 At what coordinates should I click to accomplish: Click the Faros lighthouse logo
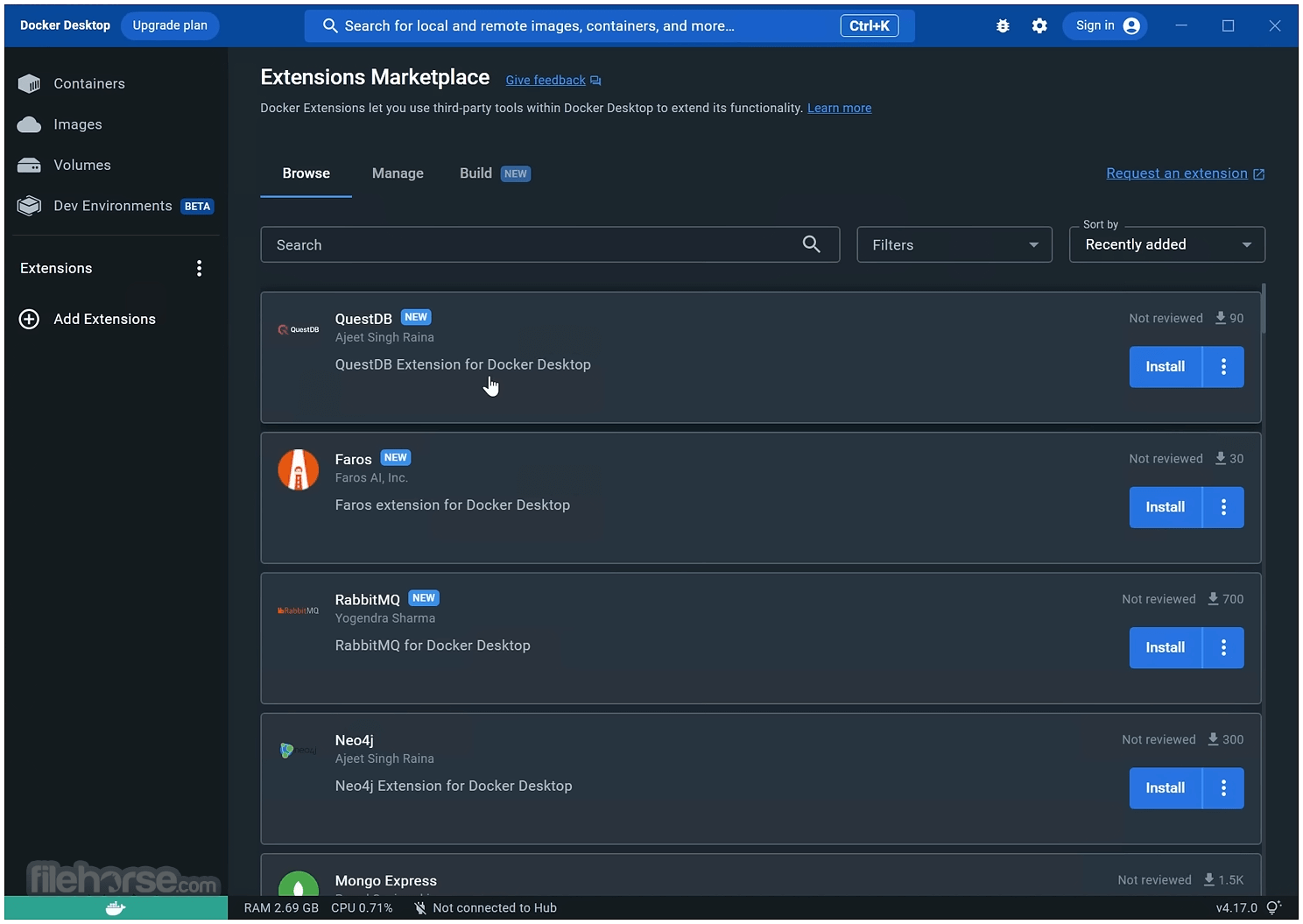coord(299,470)
